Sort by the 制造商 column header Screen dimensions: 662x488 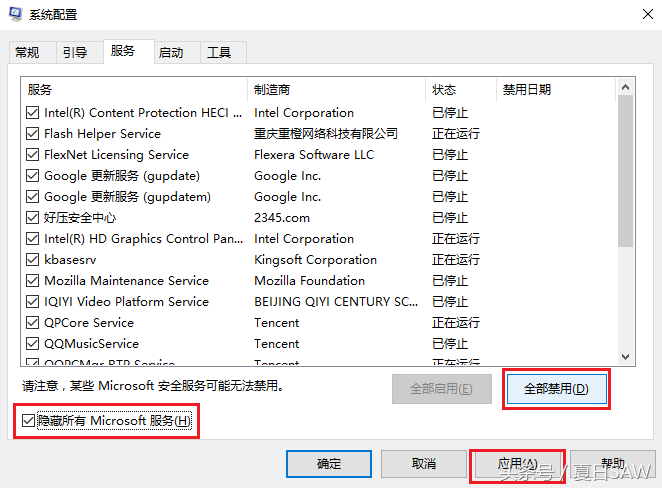(336, 89)
